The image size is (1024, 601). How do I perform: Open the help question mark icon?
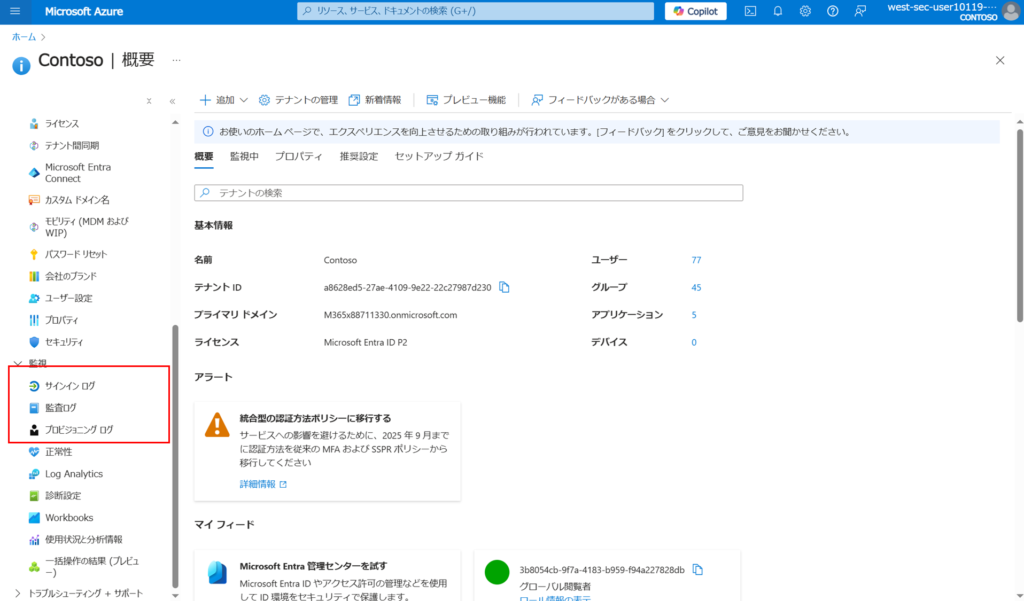coord(833,11)
